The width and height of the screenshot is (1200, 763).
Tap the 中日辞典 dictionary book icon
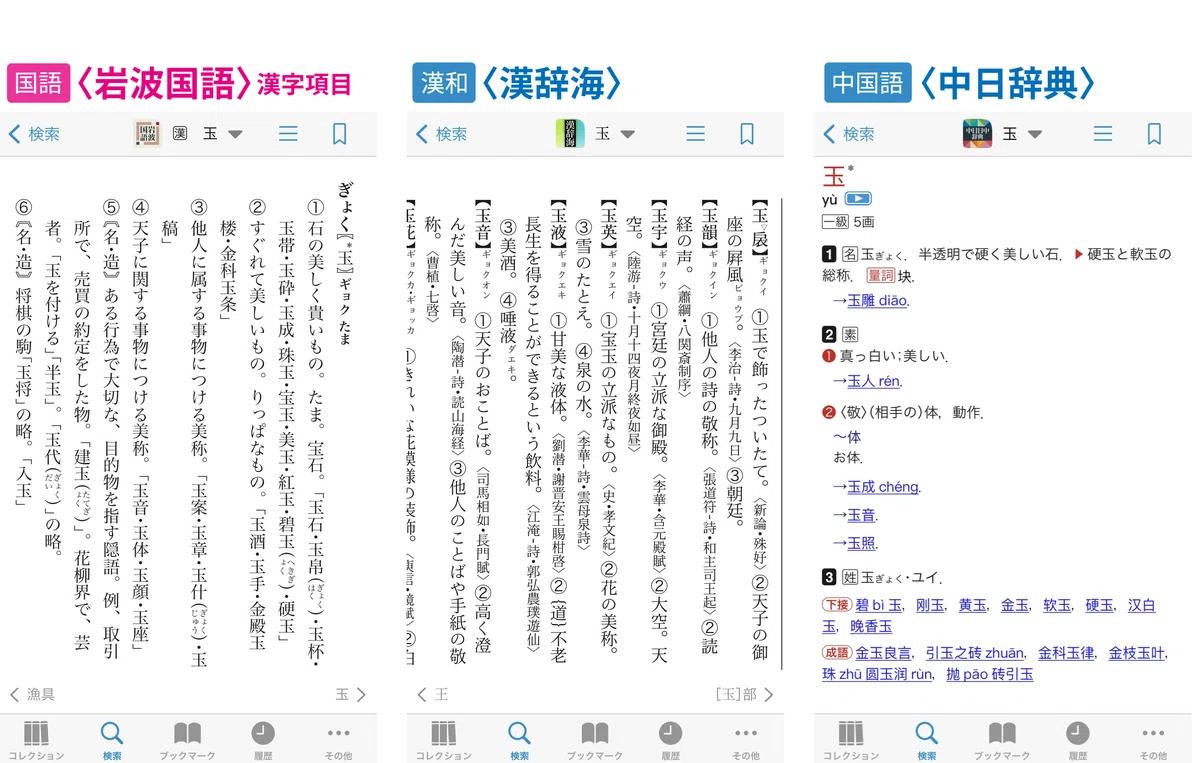coord(977,134)
